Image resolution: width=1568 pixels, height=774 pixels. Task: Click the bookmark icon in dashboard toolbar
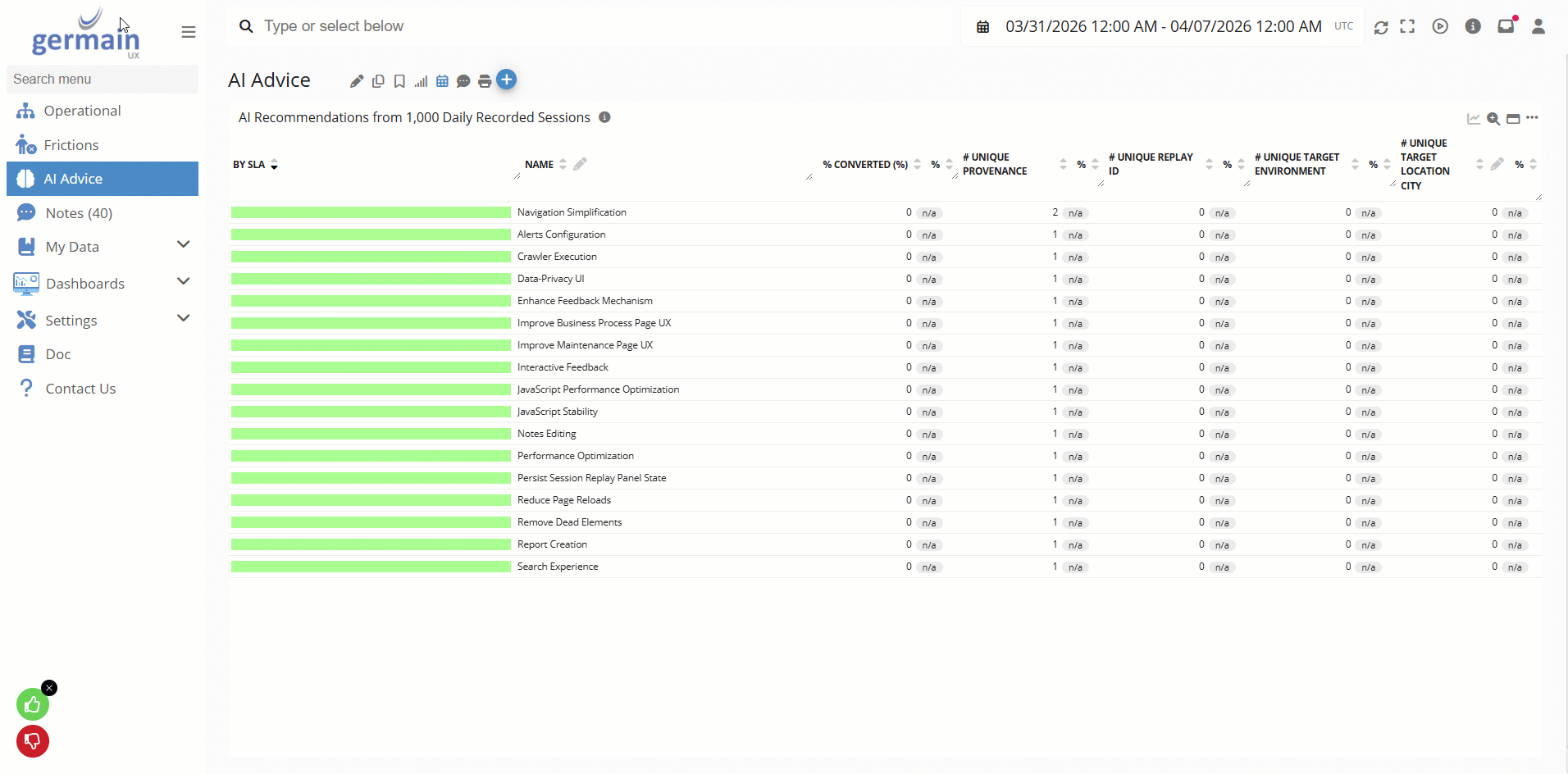399,81
